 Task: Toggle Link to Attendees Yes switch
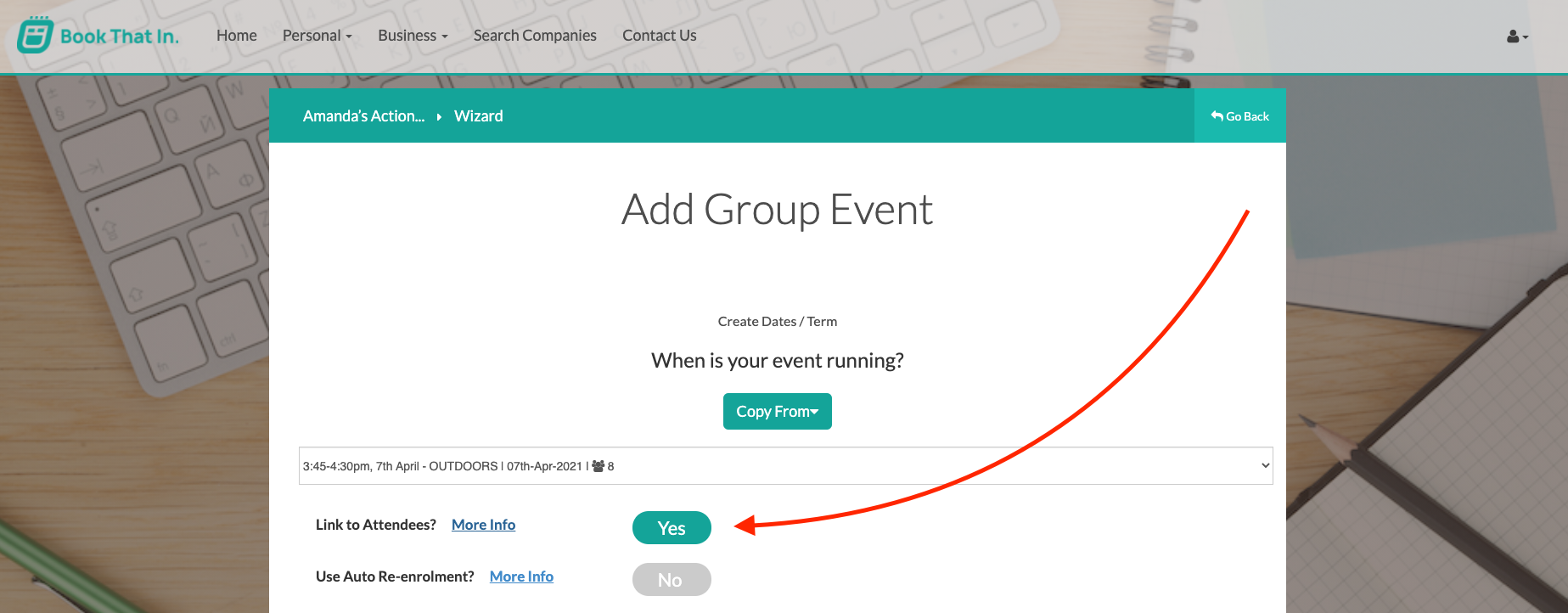[x=672, y=528]
